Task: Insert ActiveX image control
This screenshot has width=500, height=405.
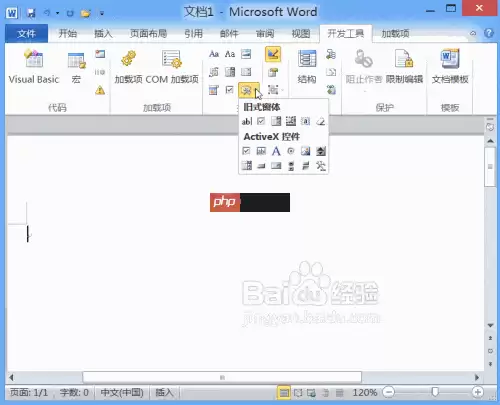Action: click(305, 151)
